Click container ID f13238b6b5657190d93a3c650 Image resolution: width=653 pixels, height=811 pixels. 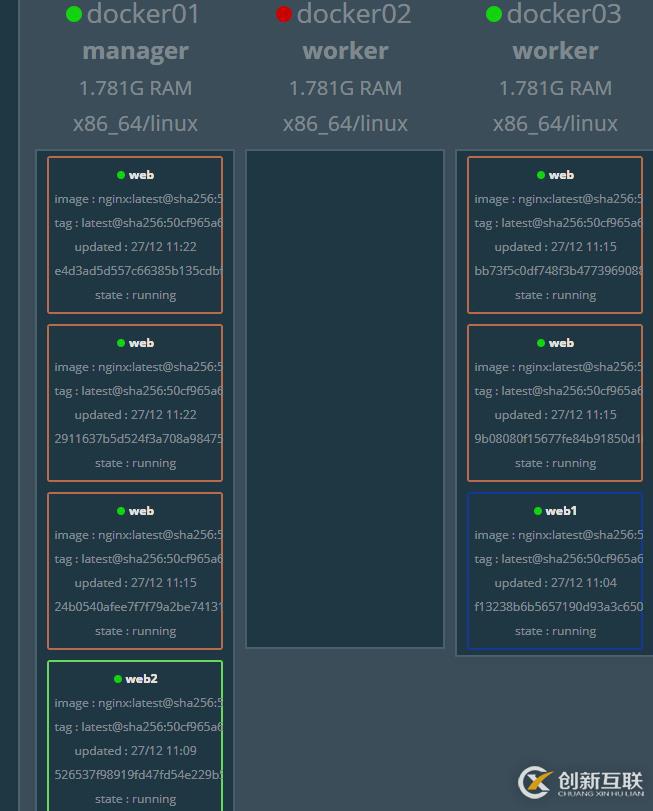tap(558, 607)
